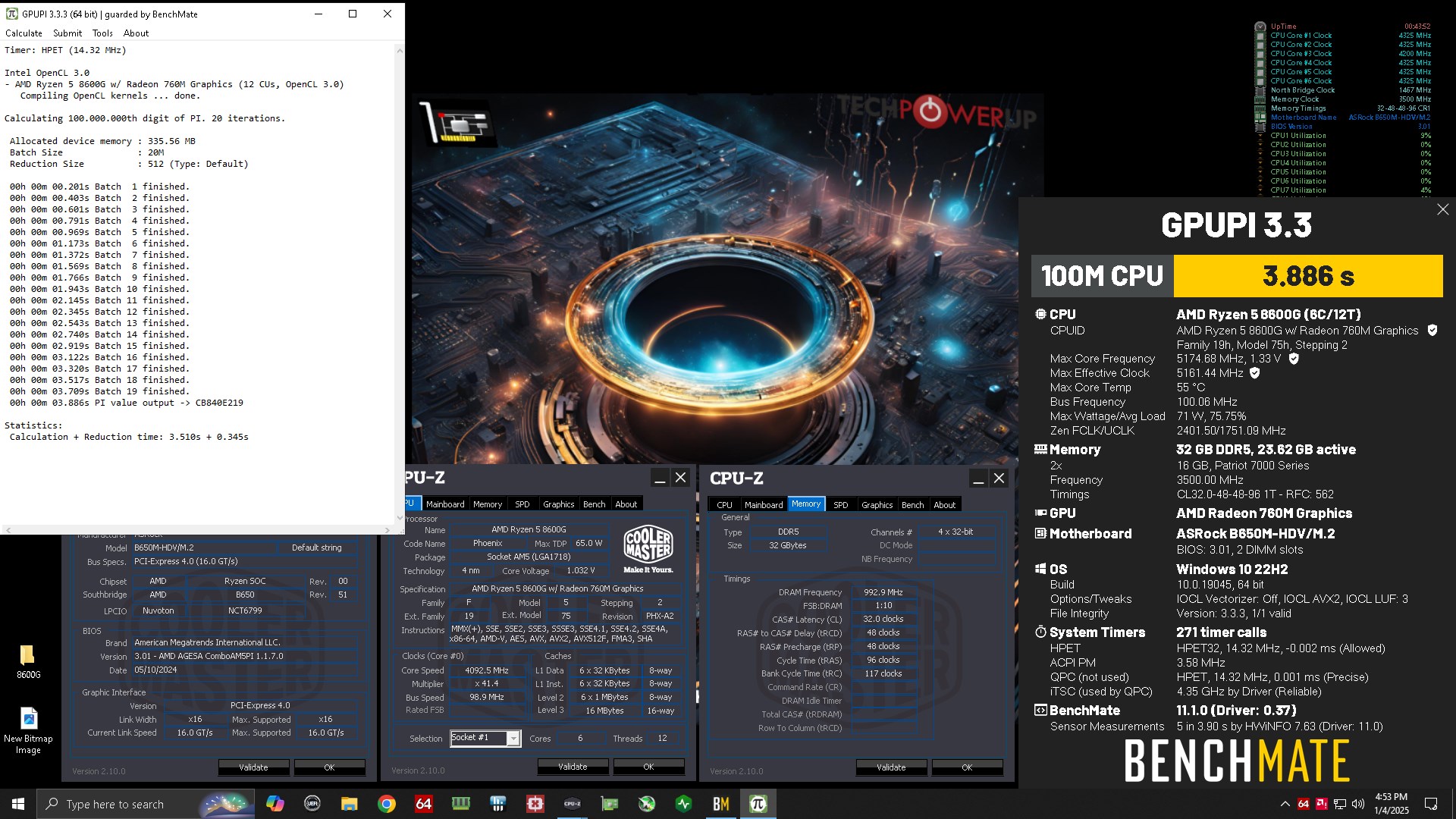Image resolution: width=1456 pixels, height=819 pixels.
Task: Open the About menu in GPUPI
Action: point(136,33)
